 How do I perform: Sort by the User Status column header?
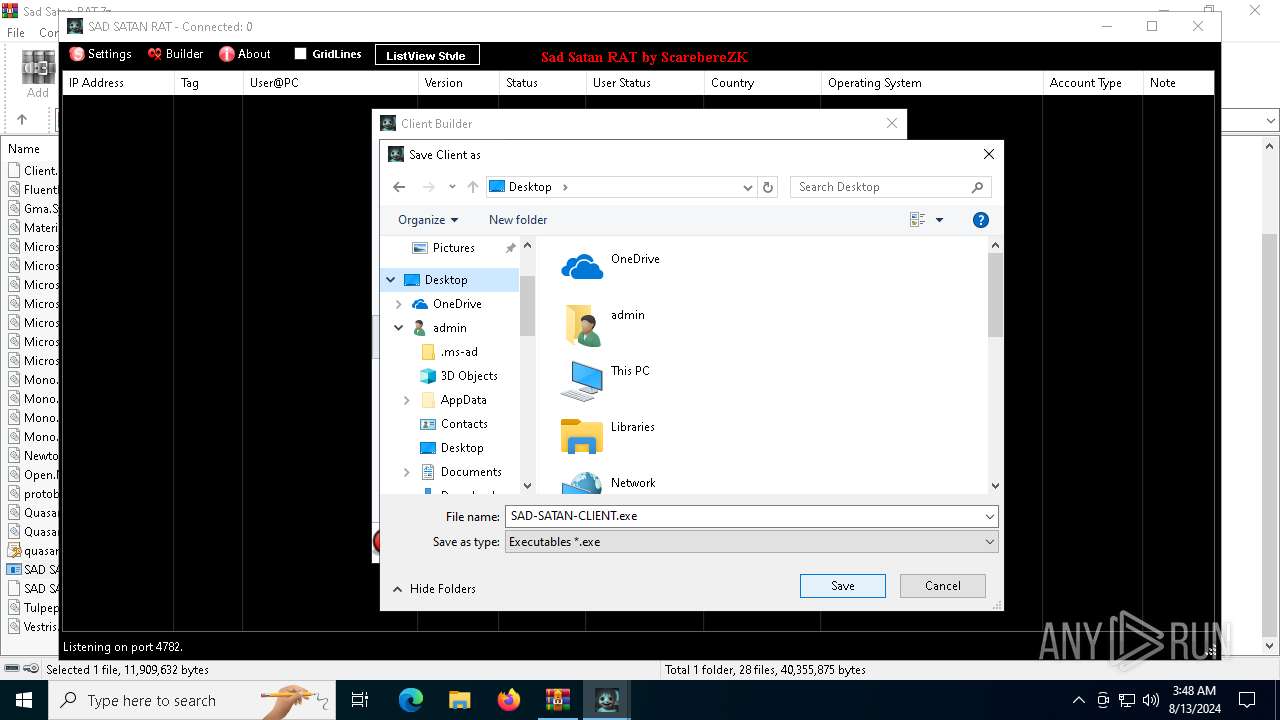click(645, 83)
